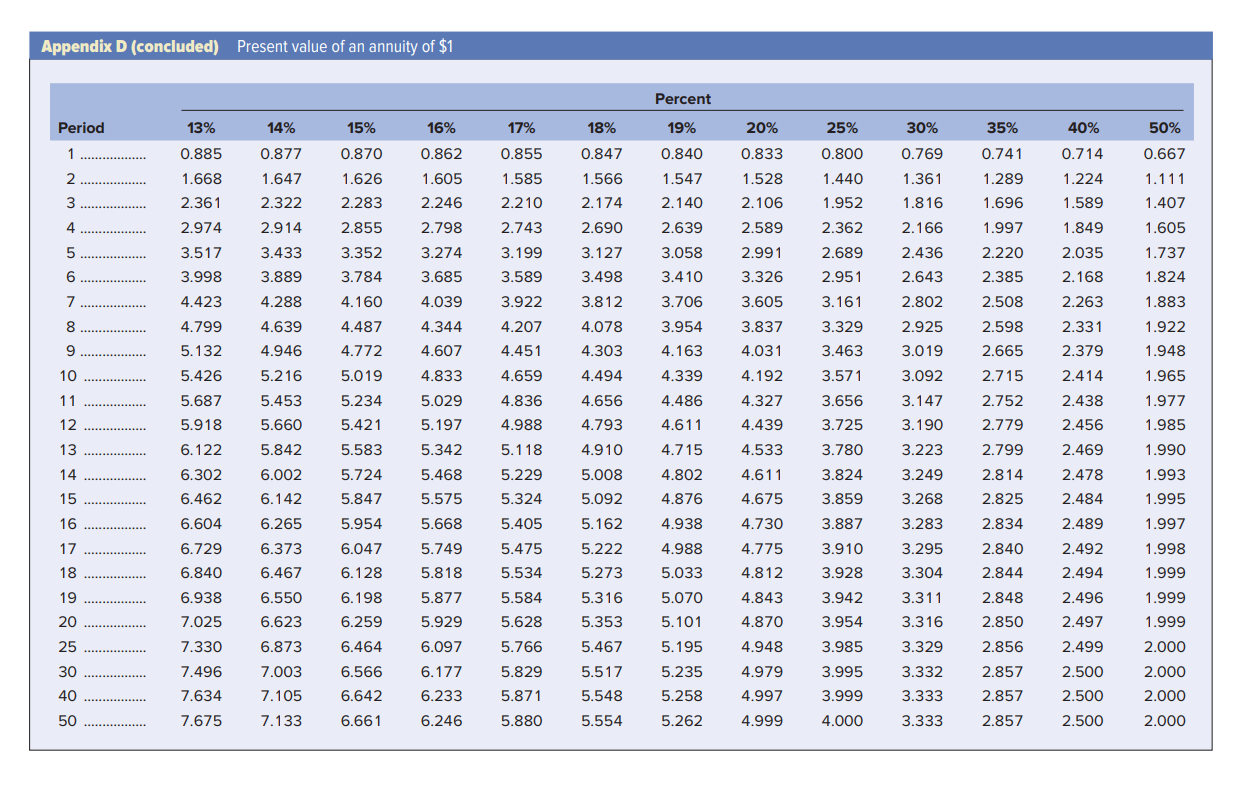1248x787 pixels.
Task: Select the value 2.857 at period 30, 35%
Action: (x=1002, y=671)
